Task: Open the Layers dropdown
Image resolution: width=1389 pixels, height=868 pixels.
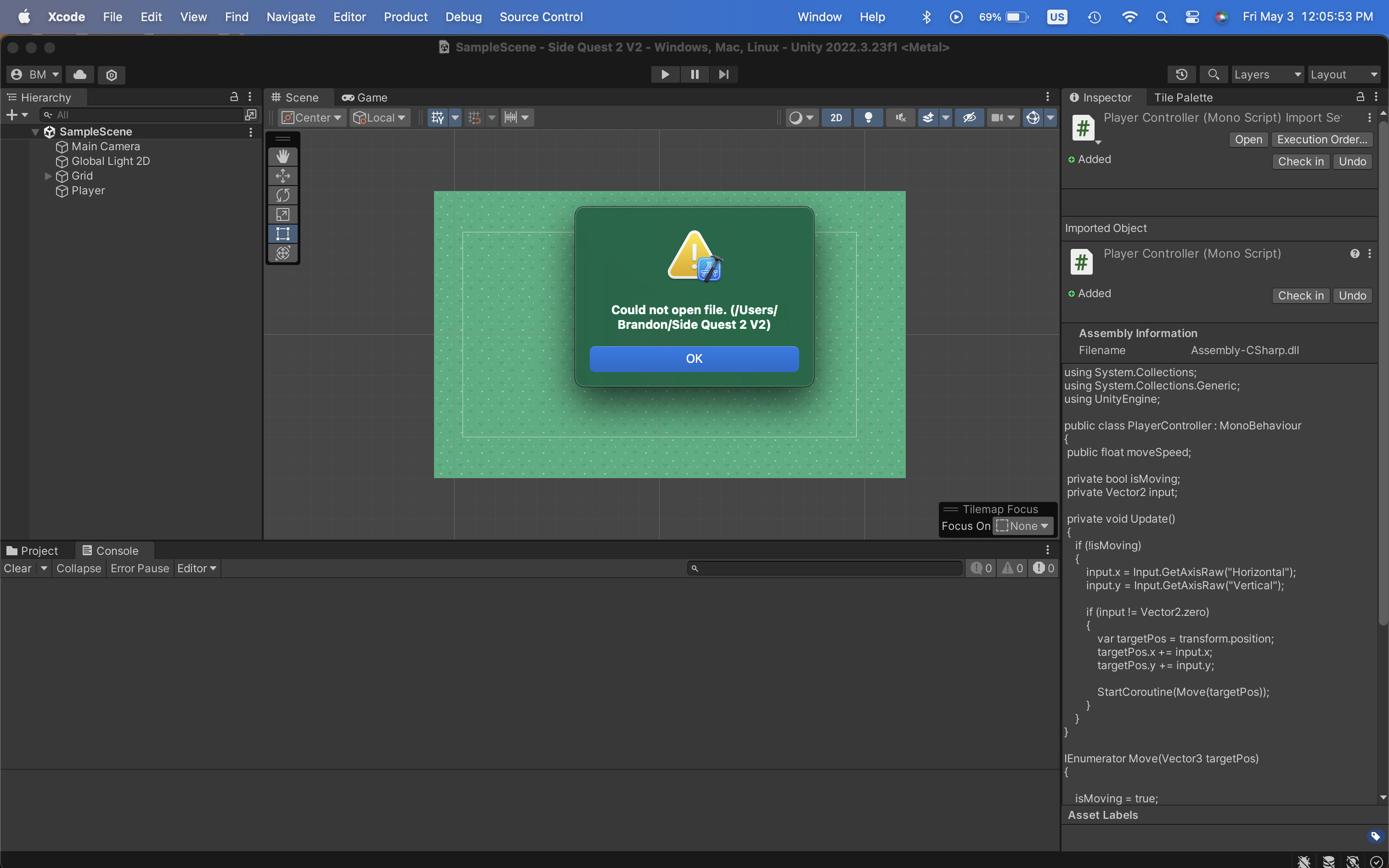Action: pos(1266,74)
